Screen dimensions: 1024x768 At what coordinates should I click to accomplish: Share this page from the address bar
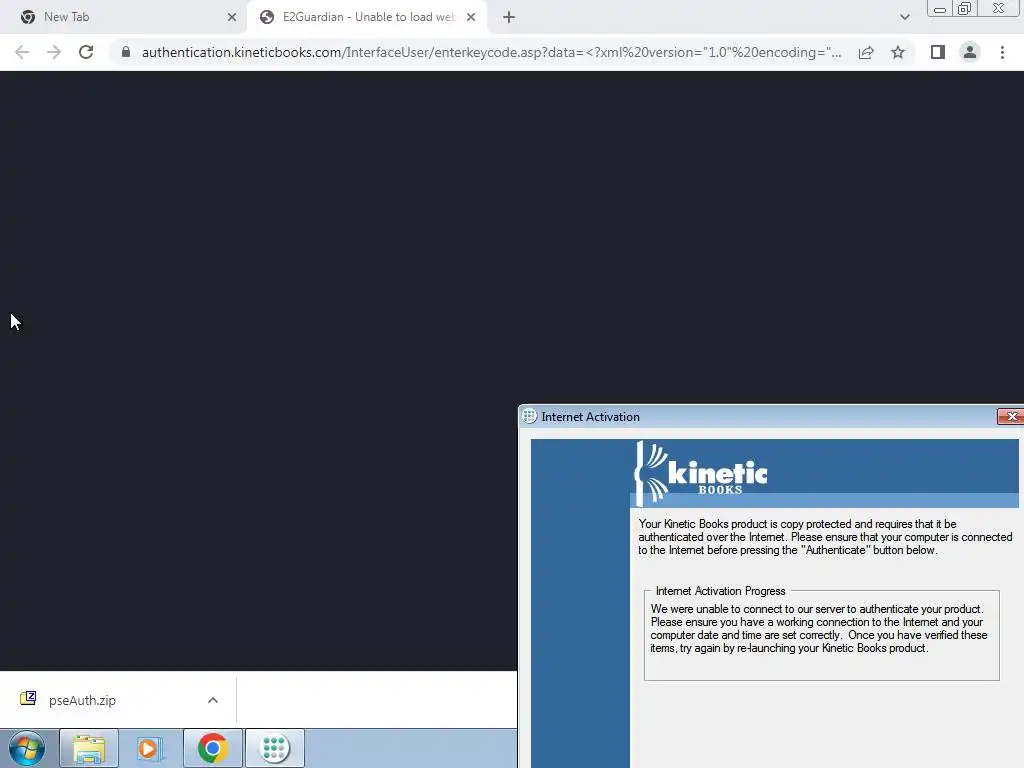(x=866, y=52)
